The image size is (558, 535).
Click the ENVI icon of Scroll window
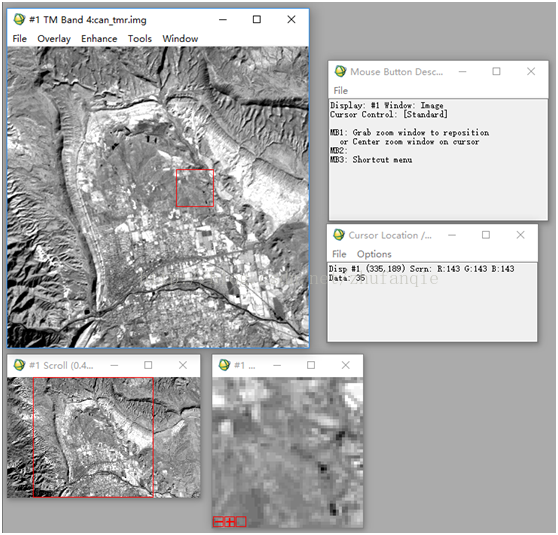19,365
